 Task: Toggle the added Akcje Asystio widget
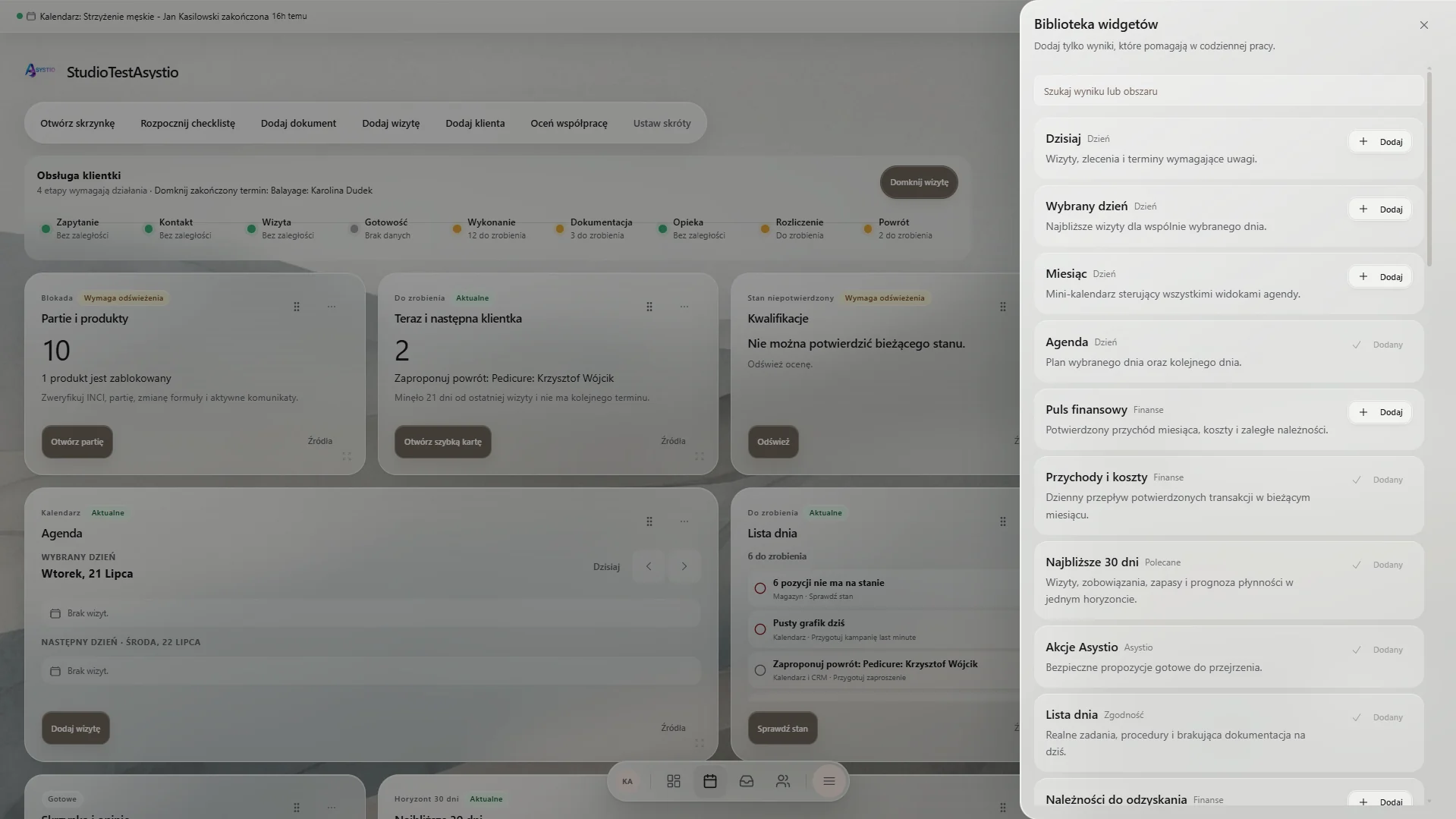click(1378, 650)
